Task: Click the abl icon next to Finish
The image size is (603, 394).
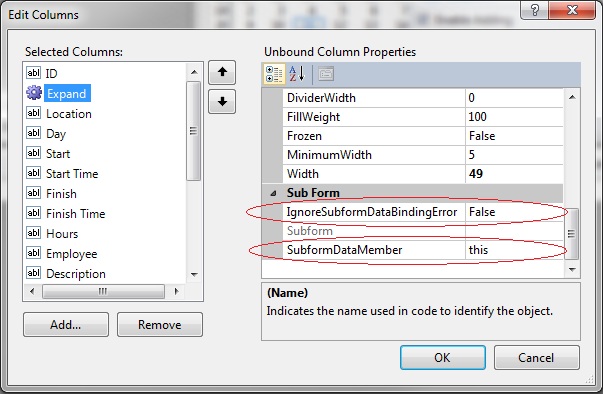Action: click(x=33, y=193)
